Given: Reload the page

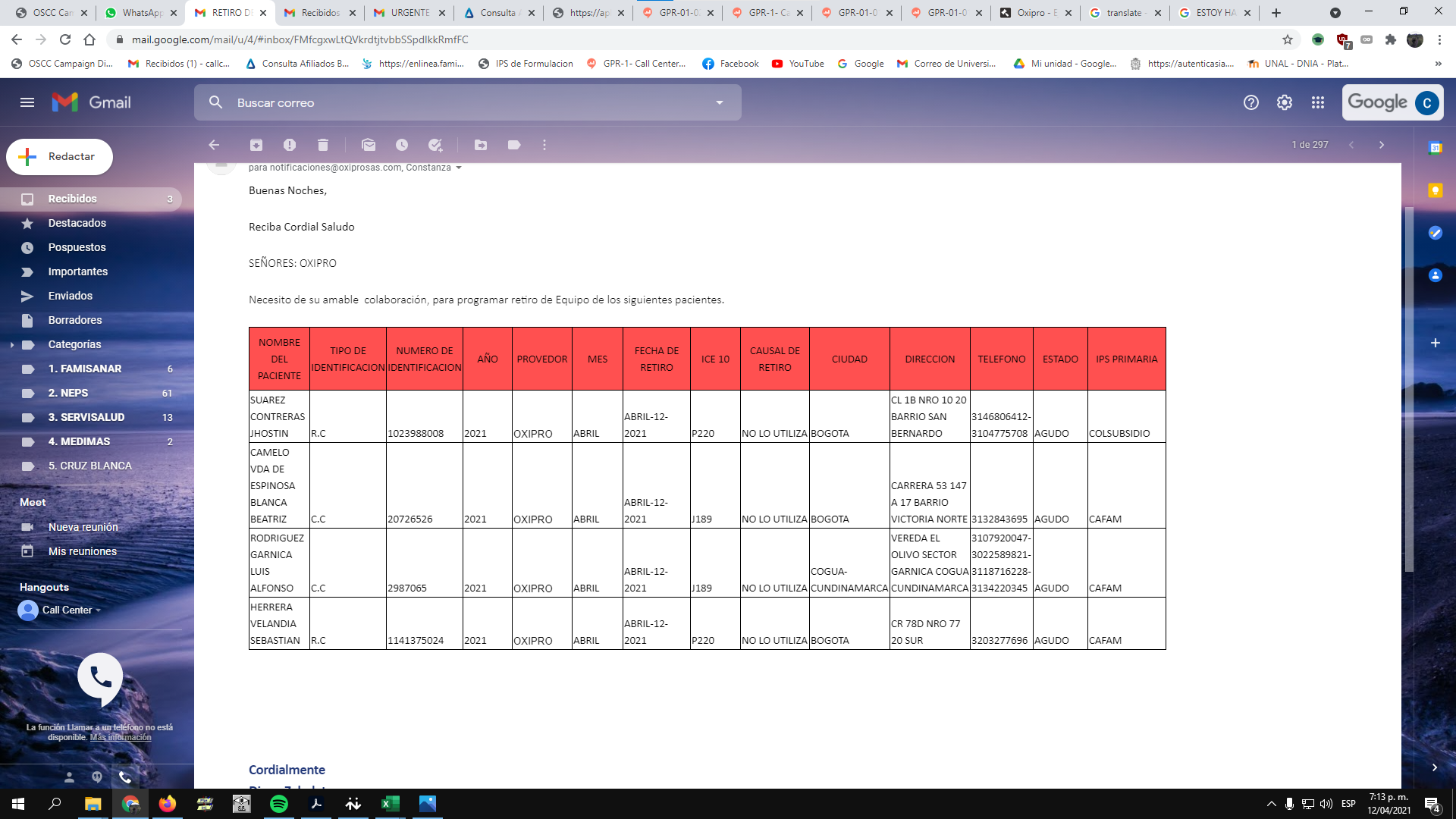Looking at the screenshot, I should (x=65, y=39).
